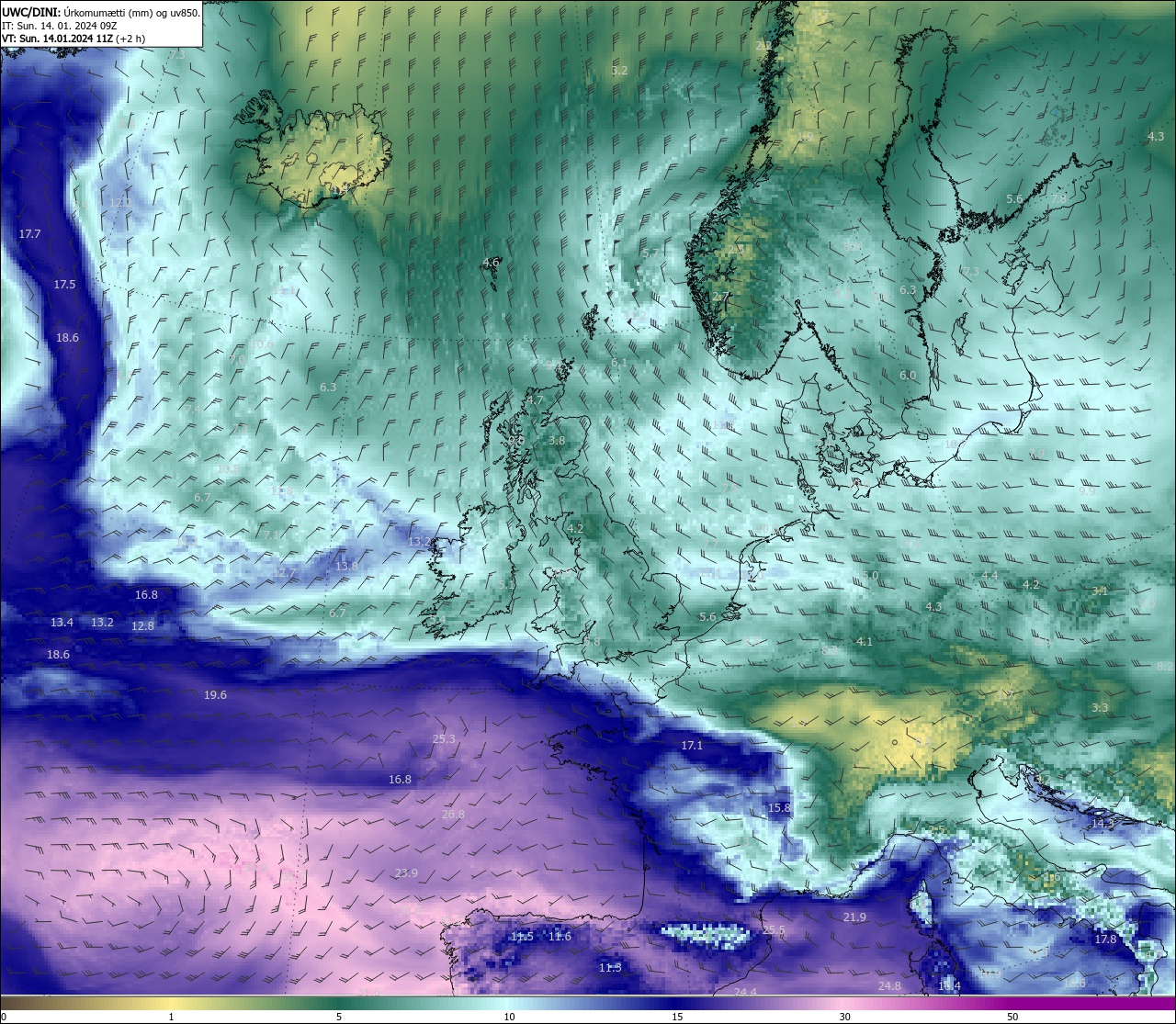Click the map value '26.8'
1176x1024 pixels.
tap(453, 815)
